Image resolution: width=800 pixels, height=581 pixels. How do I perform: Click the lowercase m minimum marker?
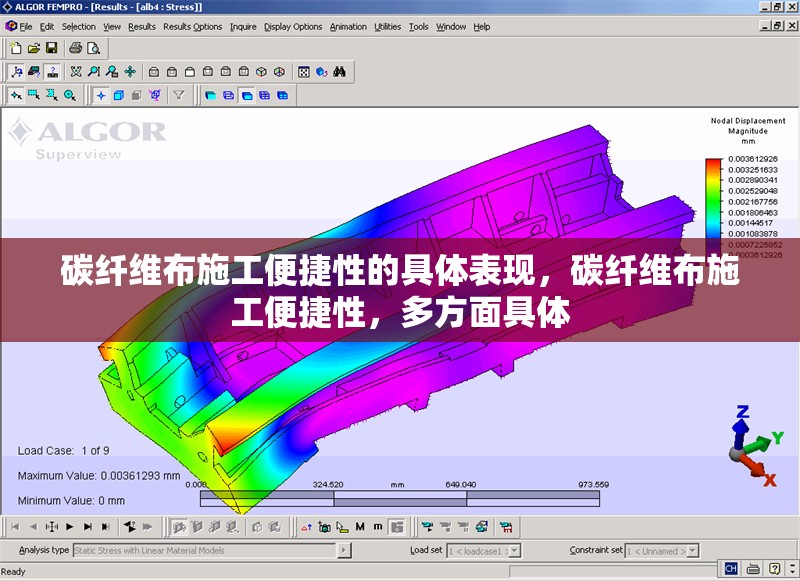point(378,526)
